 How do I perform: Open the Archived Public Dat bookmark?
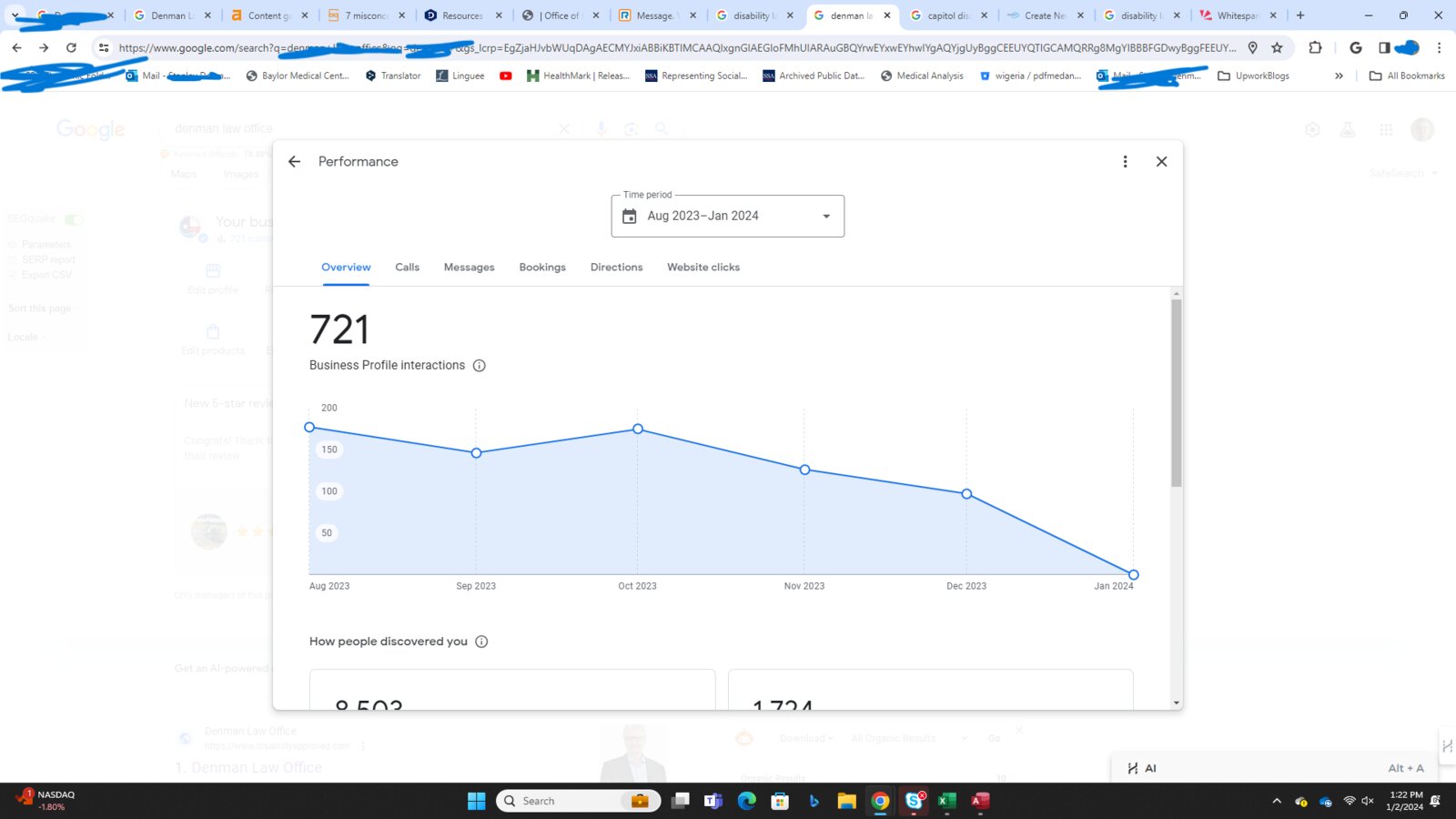click(814, 76)
